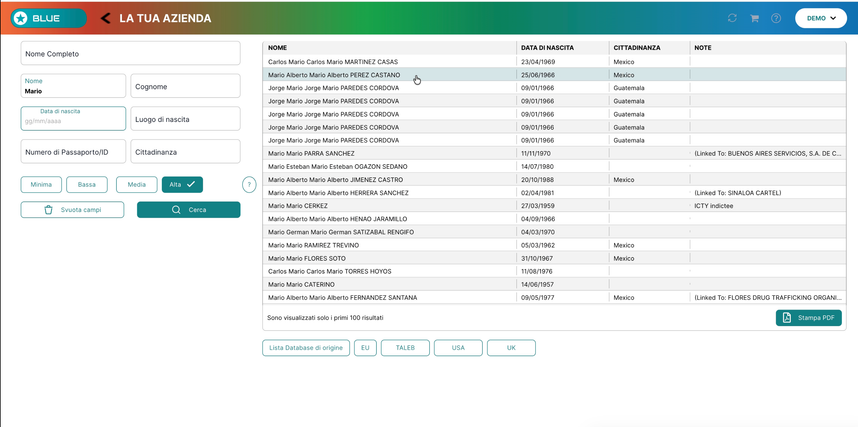Click the refresh icon in header

pos(732,18)
